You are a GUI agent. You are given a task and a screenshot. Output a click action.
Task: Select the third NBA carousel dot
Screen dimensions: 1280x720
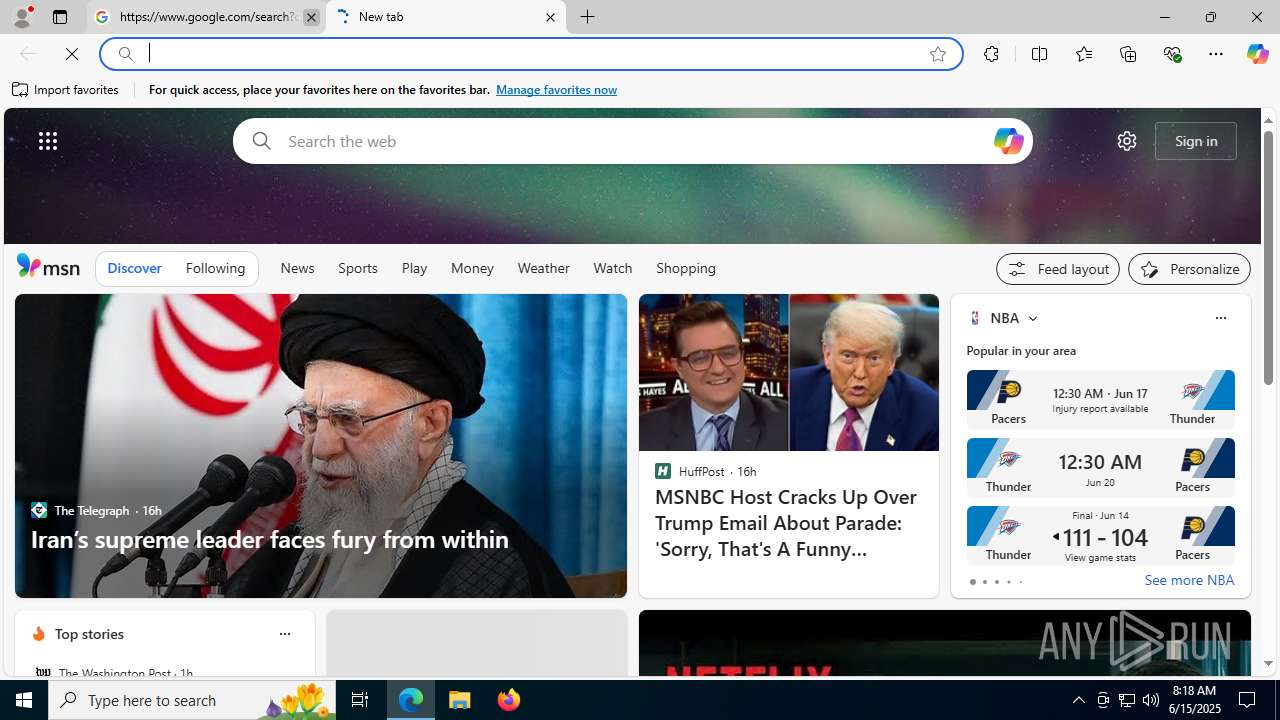click(x=996, y=582)
